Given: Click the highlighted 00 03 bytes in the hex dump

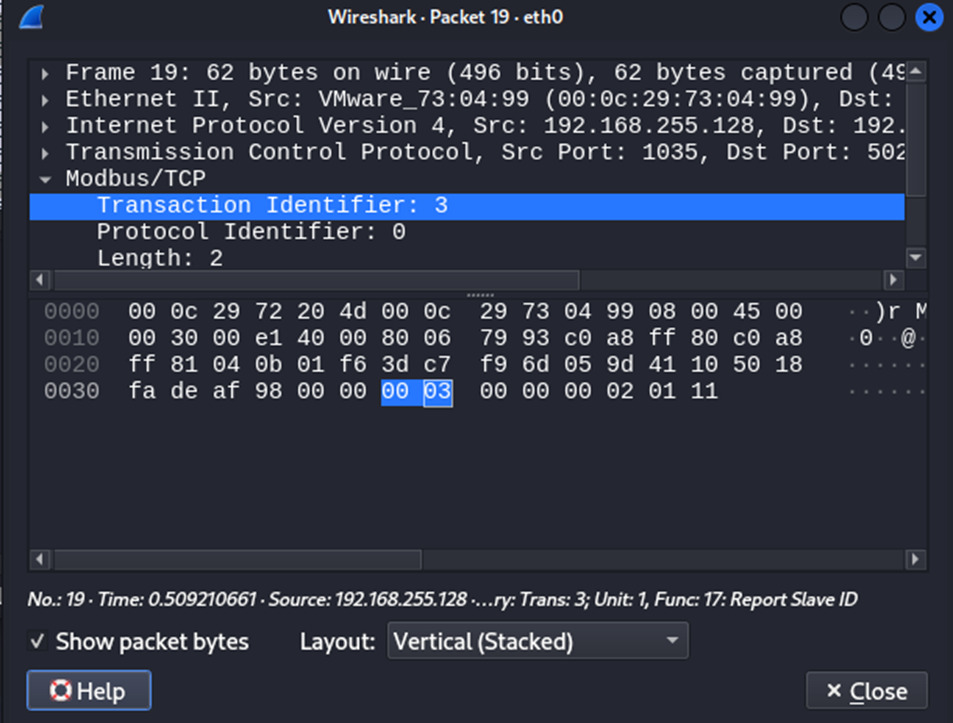Looking at the screenshot, I should [418, 391].
